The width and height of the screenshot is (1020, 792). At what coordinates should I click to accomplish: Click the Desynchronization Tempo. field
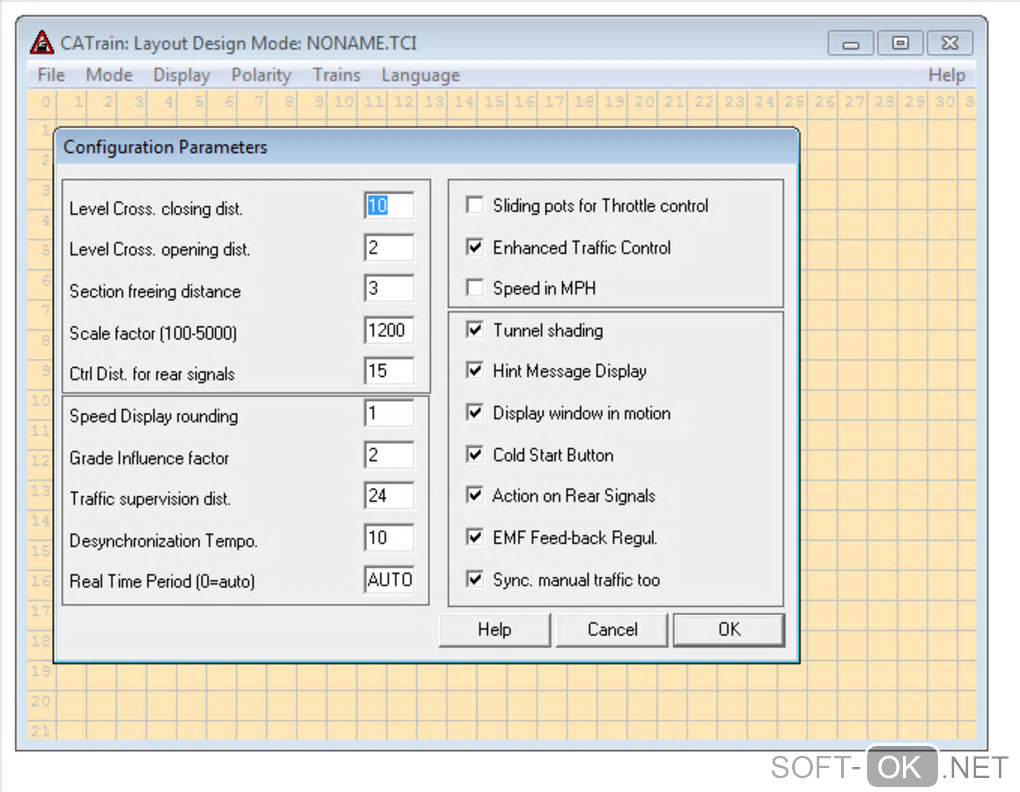click(389, 538)
